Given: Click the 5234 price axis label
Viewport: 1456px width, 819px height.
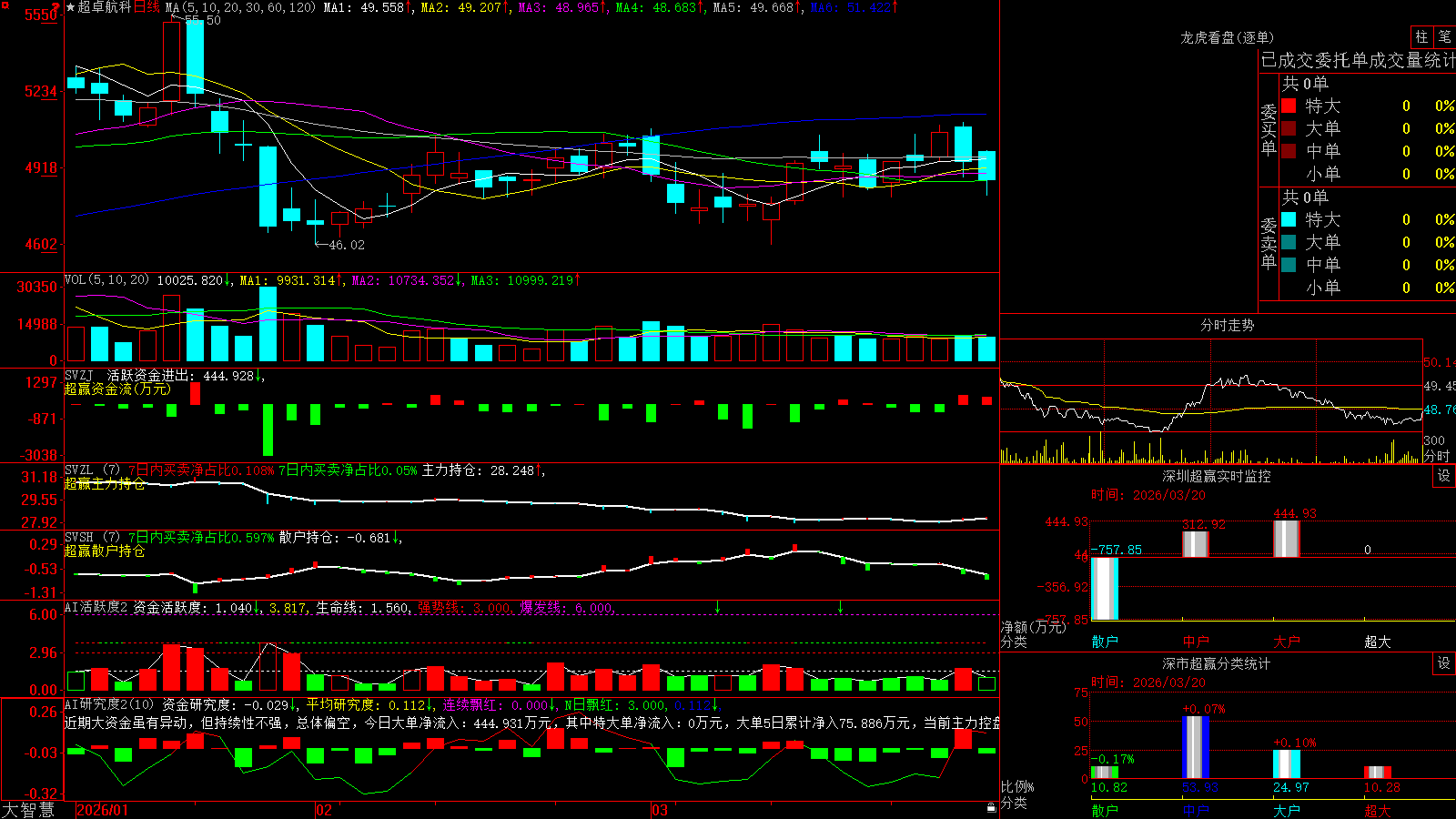Looking at the screenshot, I should point(40,91).
